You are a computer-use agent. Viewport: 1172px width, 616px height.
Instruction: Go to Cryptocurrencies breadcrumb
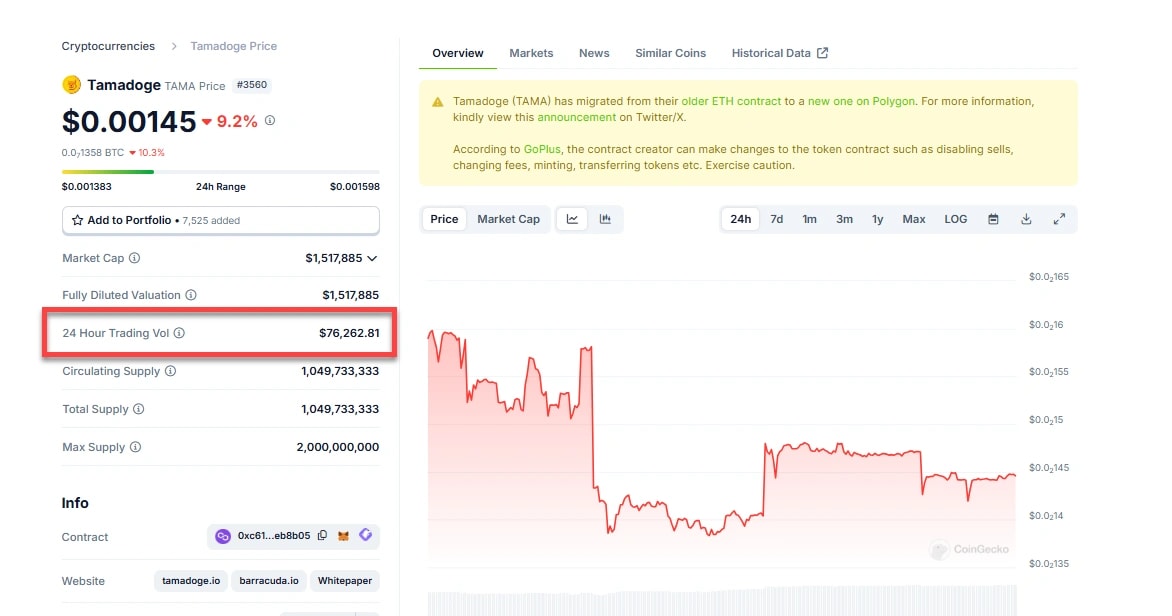pos(108,46)
